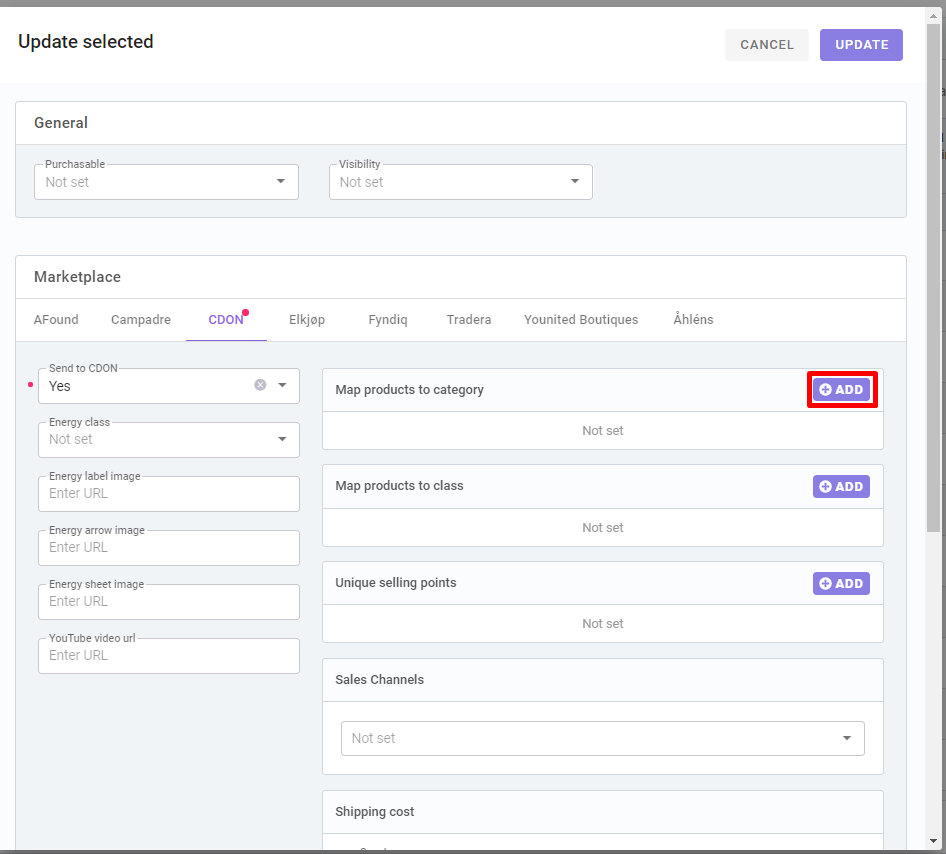Click the 'Map products to class' heading
The height and width of the screenshot is (854, 946).
point(399,486)
